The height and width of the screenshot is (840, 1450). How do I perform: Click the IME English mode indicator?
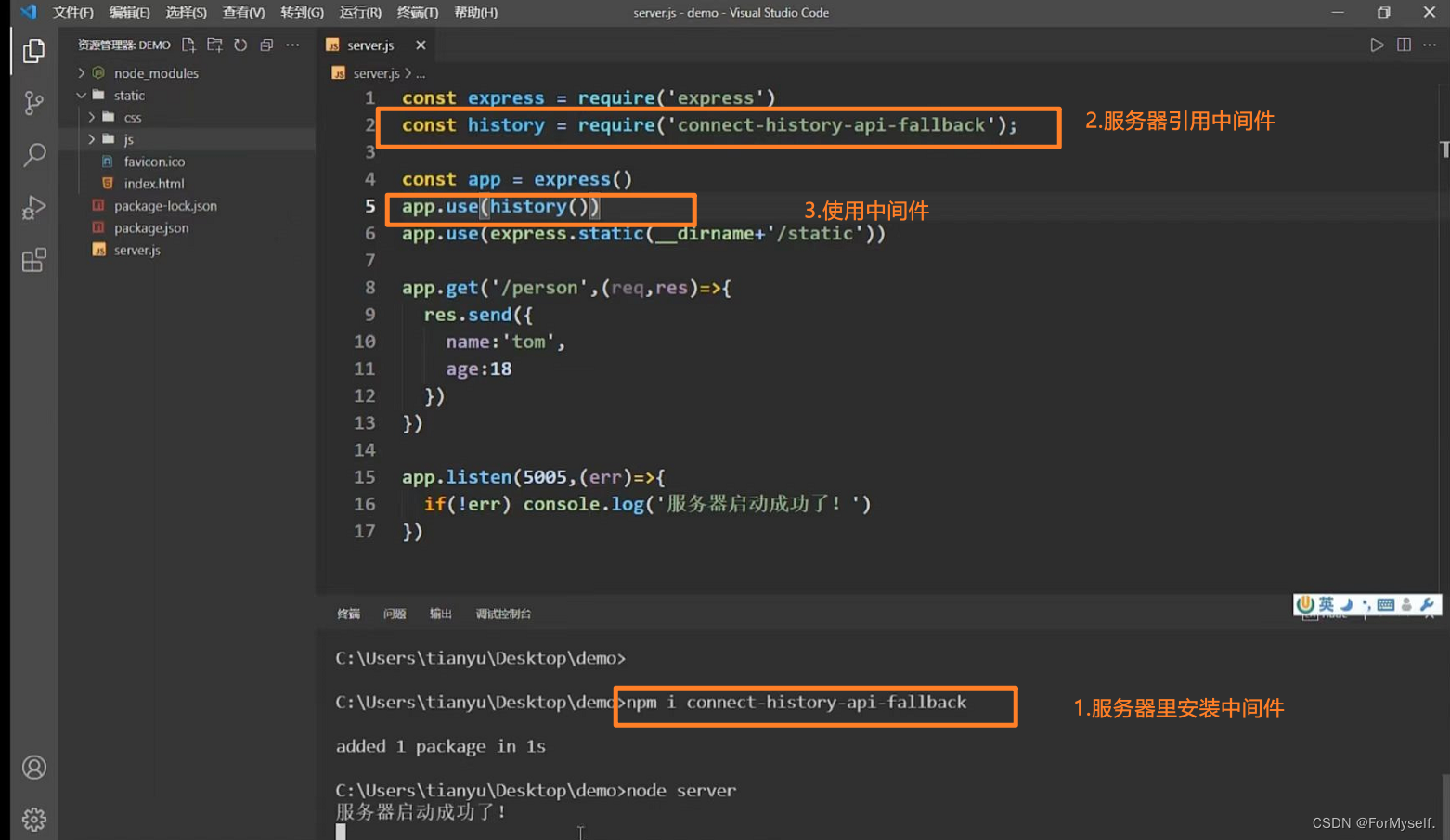click(1326, 604)
